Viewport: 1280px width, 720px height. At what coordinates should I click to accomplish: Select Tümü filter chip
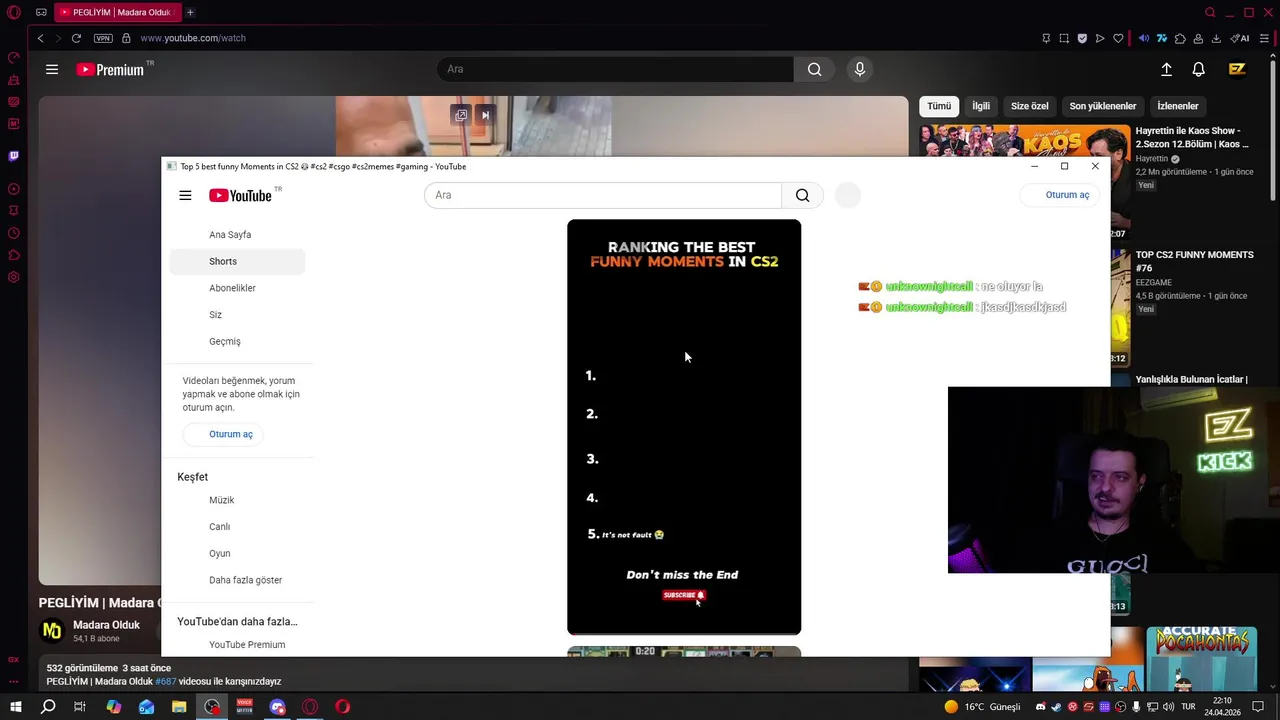coord(939,106)
